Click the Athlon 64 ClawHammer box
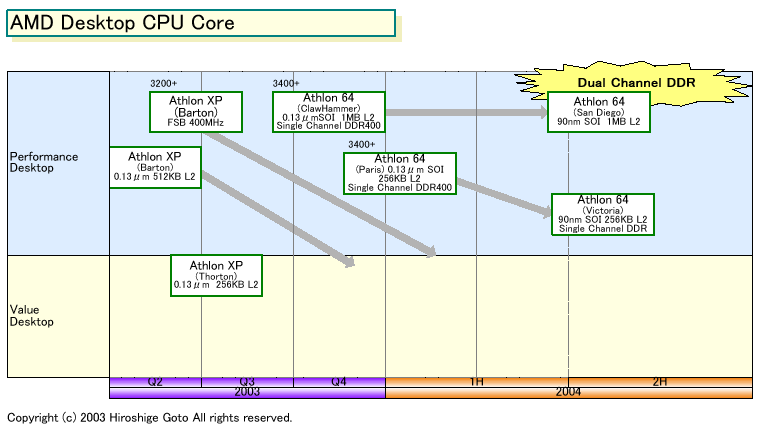The width and height of the screenshot is (760, 439). (329, 112)
